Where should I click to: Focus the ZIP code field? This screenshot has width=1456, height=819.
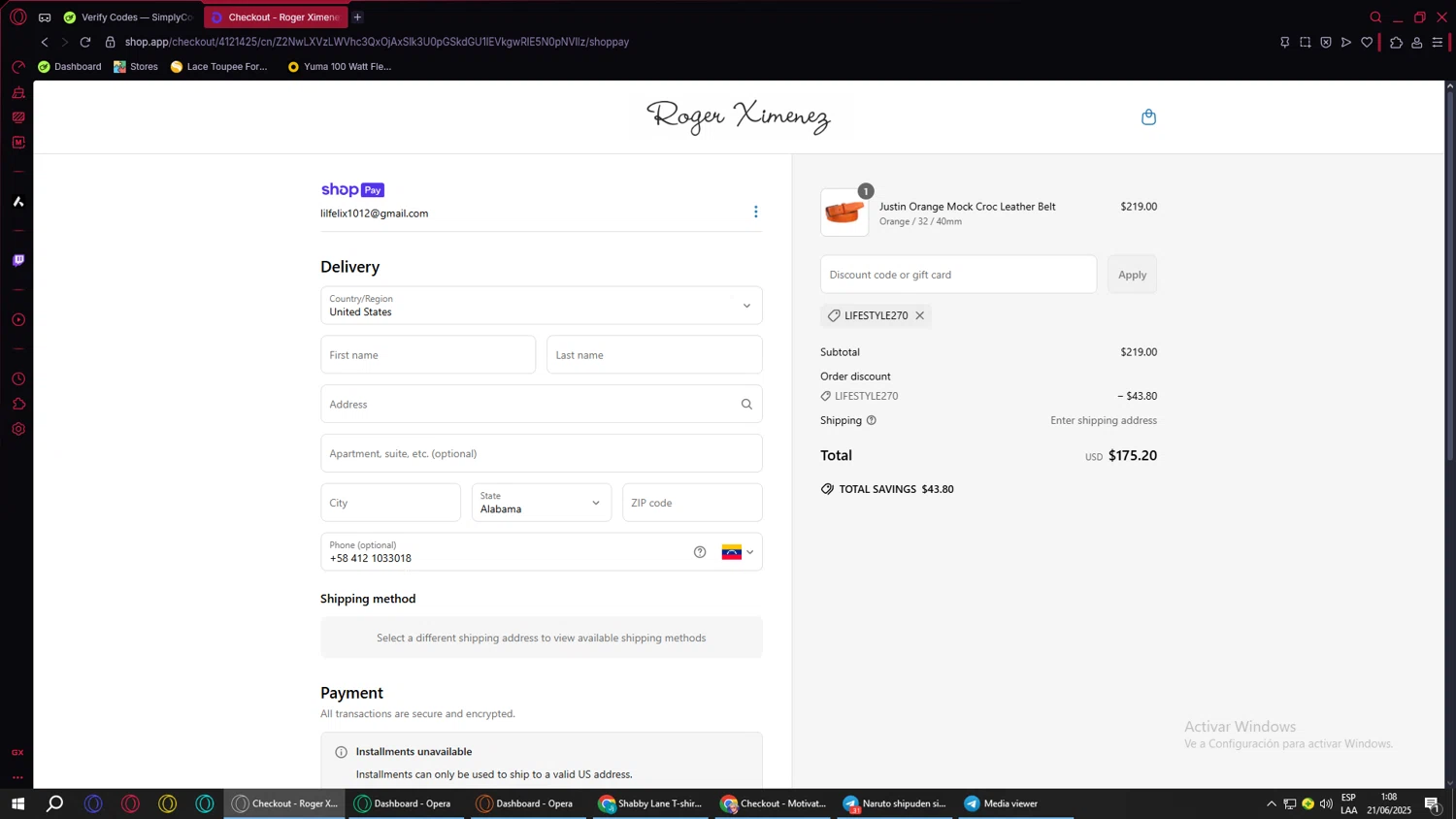pos(692,502)
